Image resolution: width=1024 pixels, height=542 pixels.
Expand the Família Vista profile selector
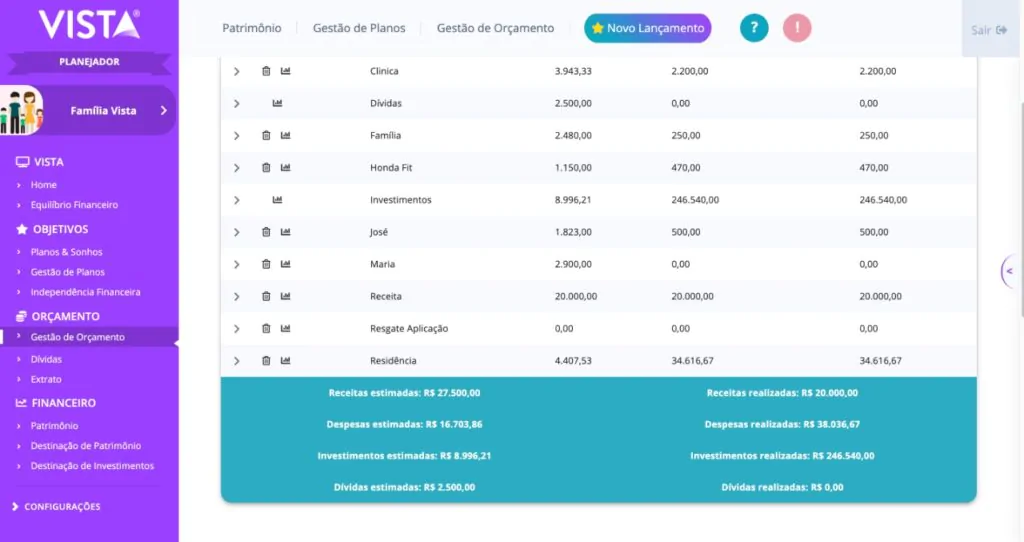163,111
